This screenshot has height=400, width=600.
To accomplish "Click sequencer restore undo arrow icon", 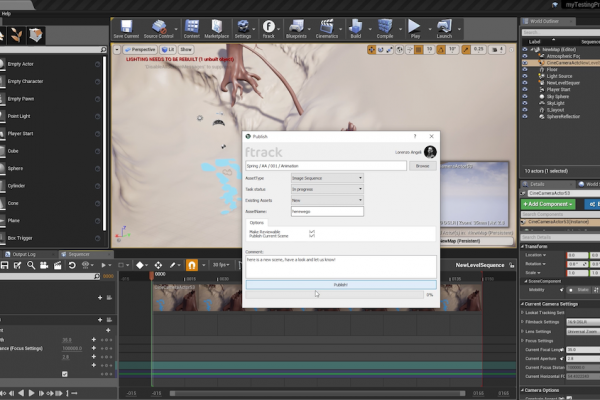I will (x=72, y=265).
